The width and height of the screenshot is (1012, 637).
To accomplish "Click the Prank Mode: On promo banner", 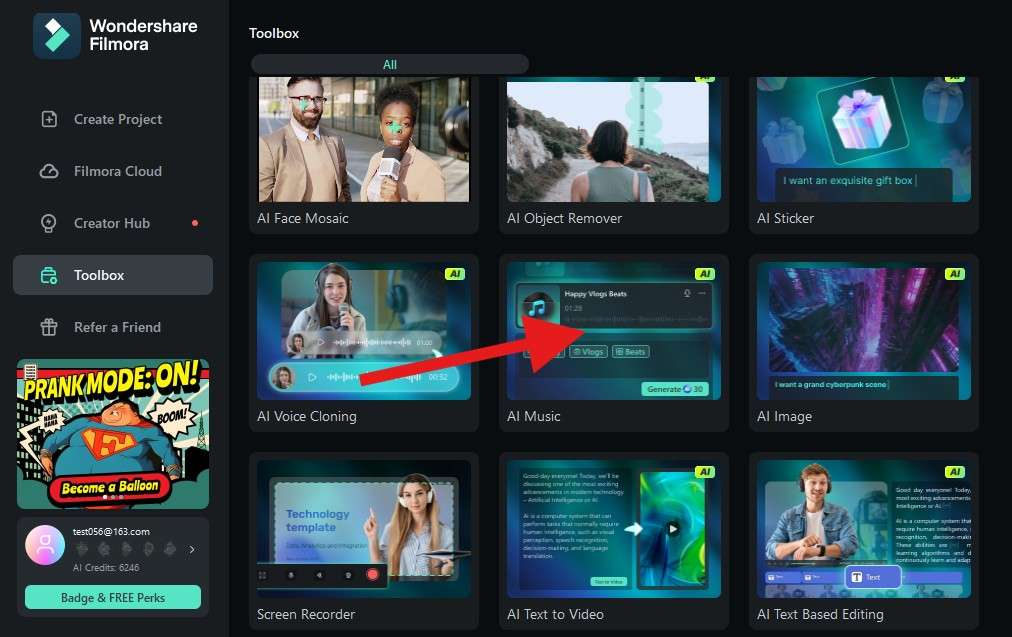I will 113,434.
